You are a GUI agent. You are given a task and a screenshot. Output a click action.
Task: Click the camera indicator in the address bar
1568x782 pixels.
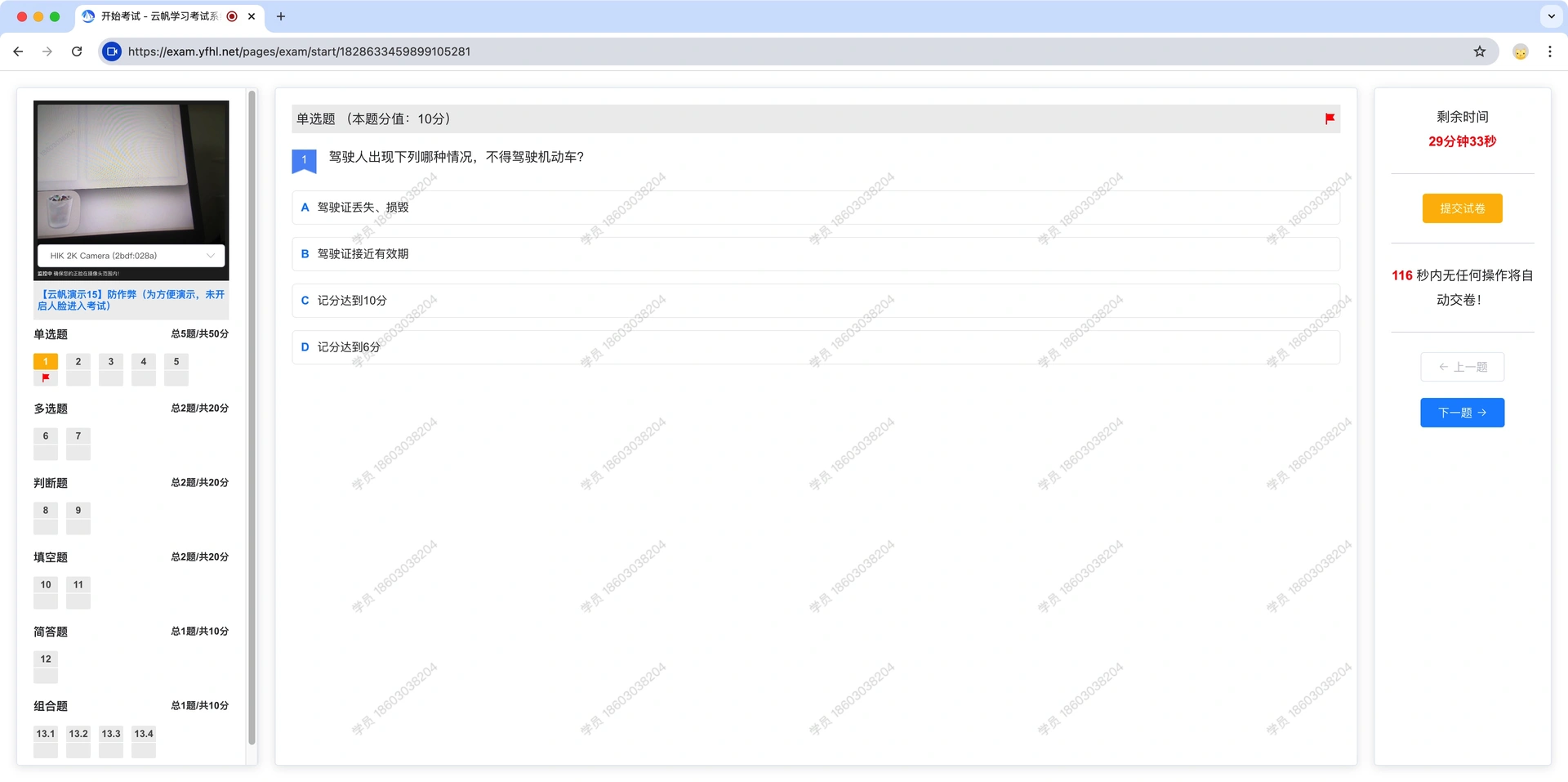click(112, 51)
